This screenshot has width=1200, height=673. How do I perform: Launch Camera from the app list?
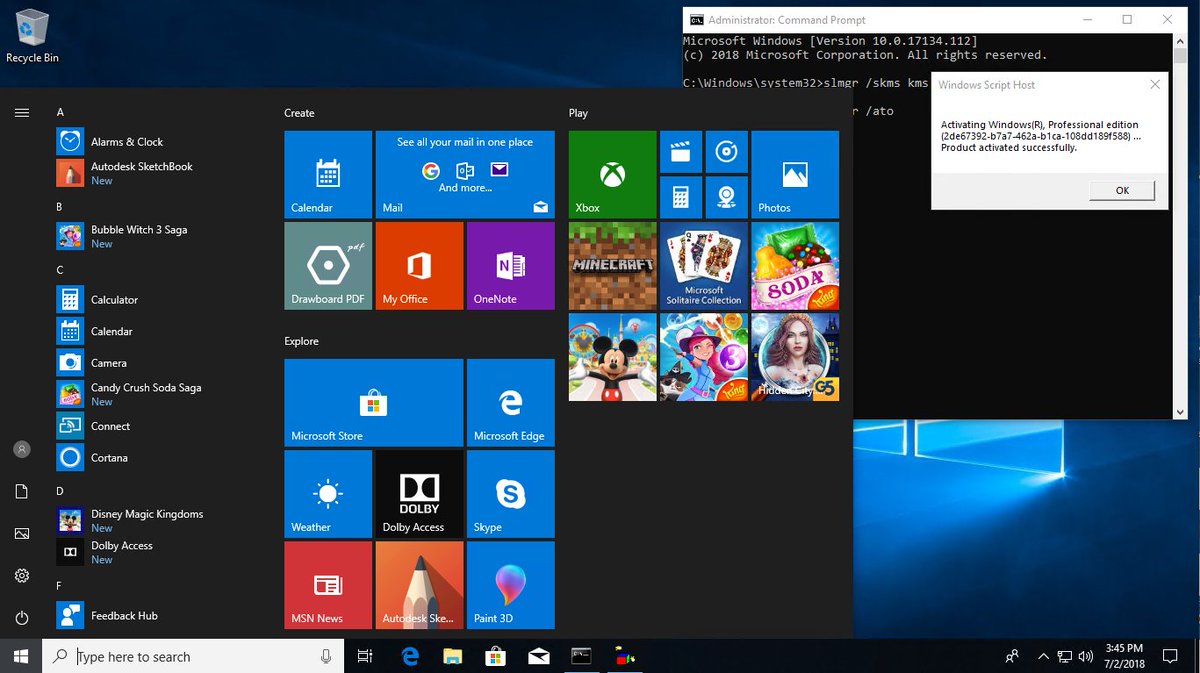click(x=160, y=363)
